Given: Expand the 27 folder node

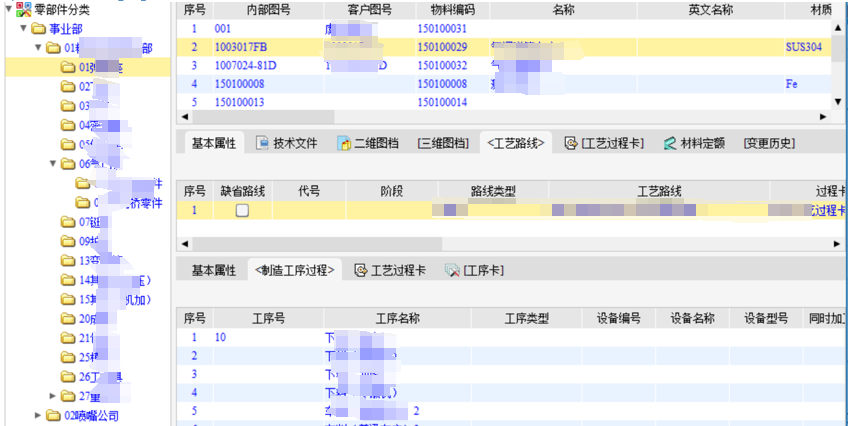Looking at the screenshot, I should pos(53,396).
